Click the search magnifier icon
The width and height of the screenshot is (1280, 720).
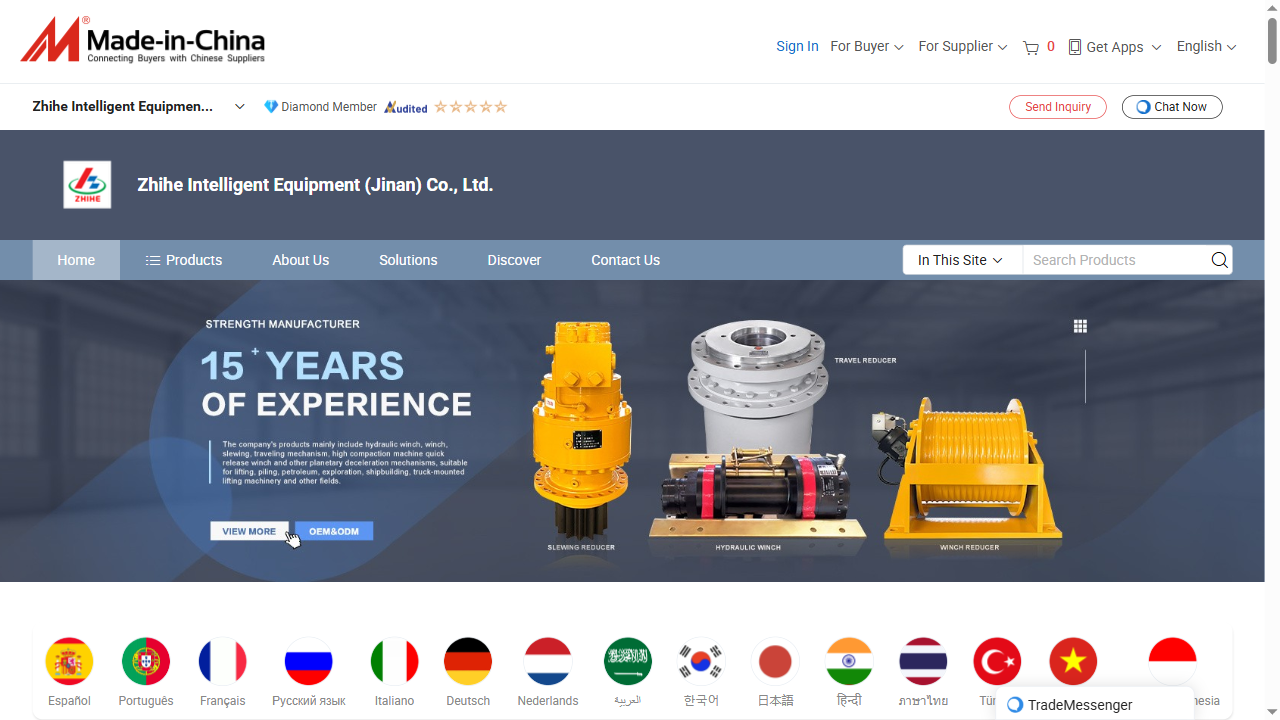[1219, 260]
